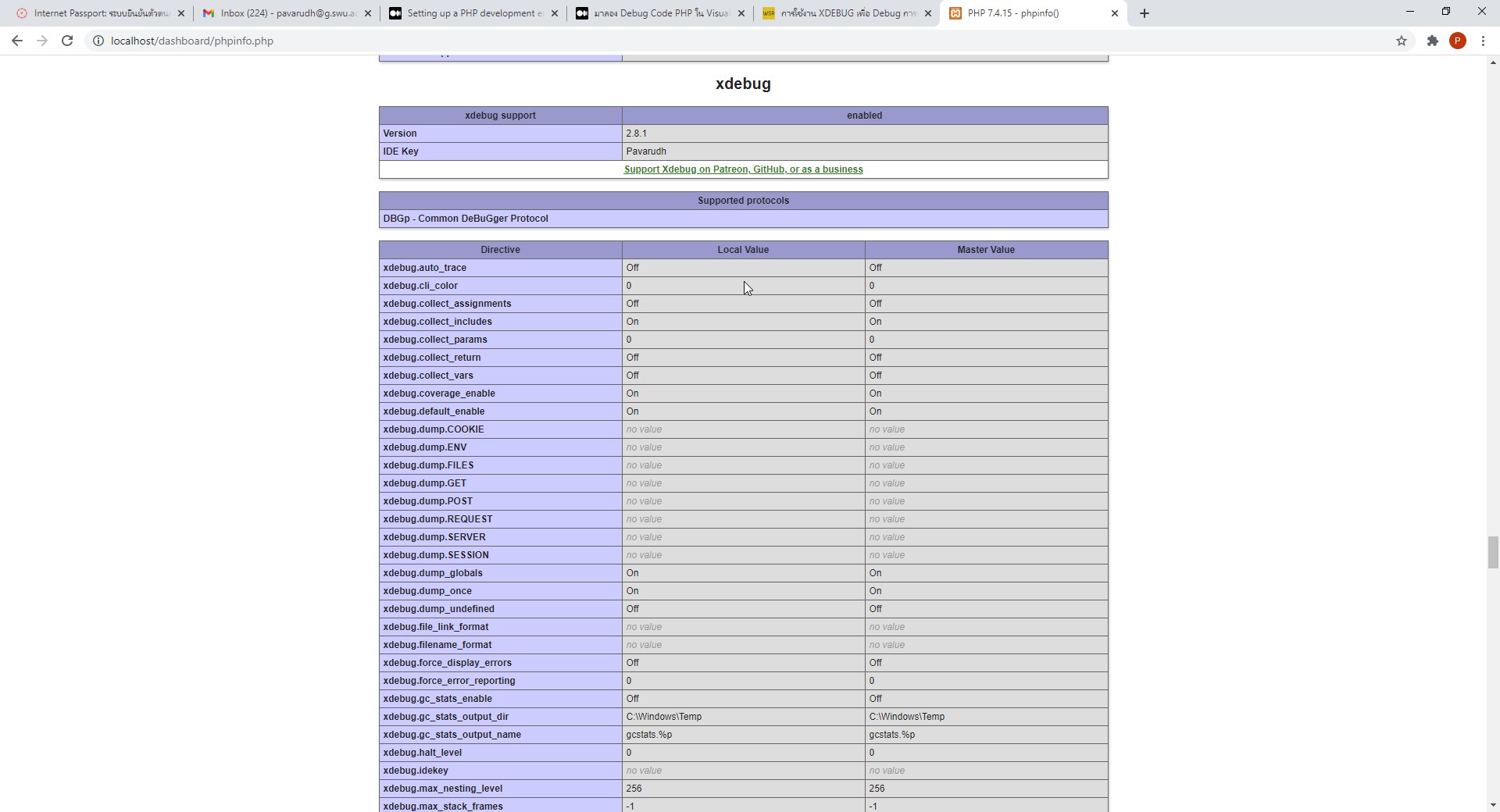Click local value gcstats.%p
This screenshot has height=812, width=1500.
point(648,735)
